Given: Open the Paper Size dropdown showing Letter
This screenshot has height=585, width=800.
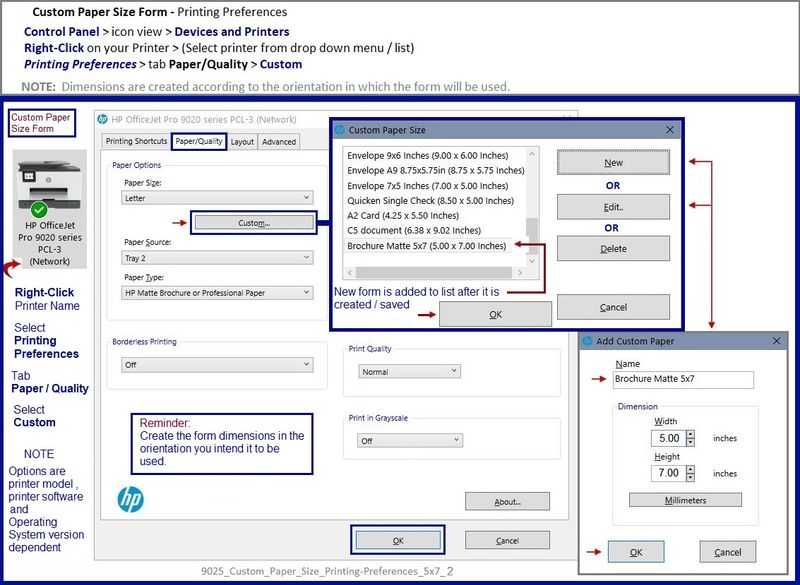Looking at the screenshot, I should pyautogui.click(x=217, y=198).
